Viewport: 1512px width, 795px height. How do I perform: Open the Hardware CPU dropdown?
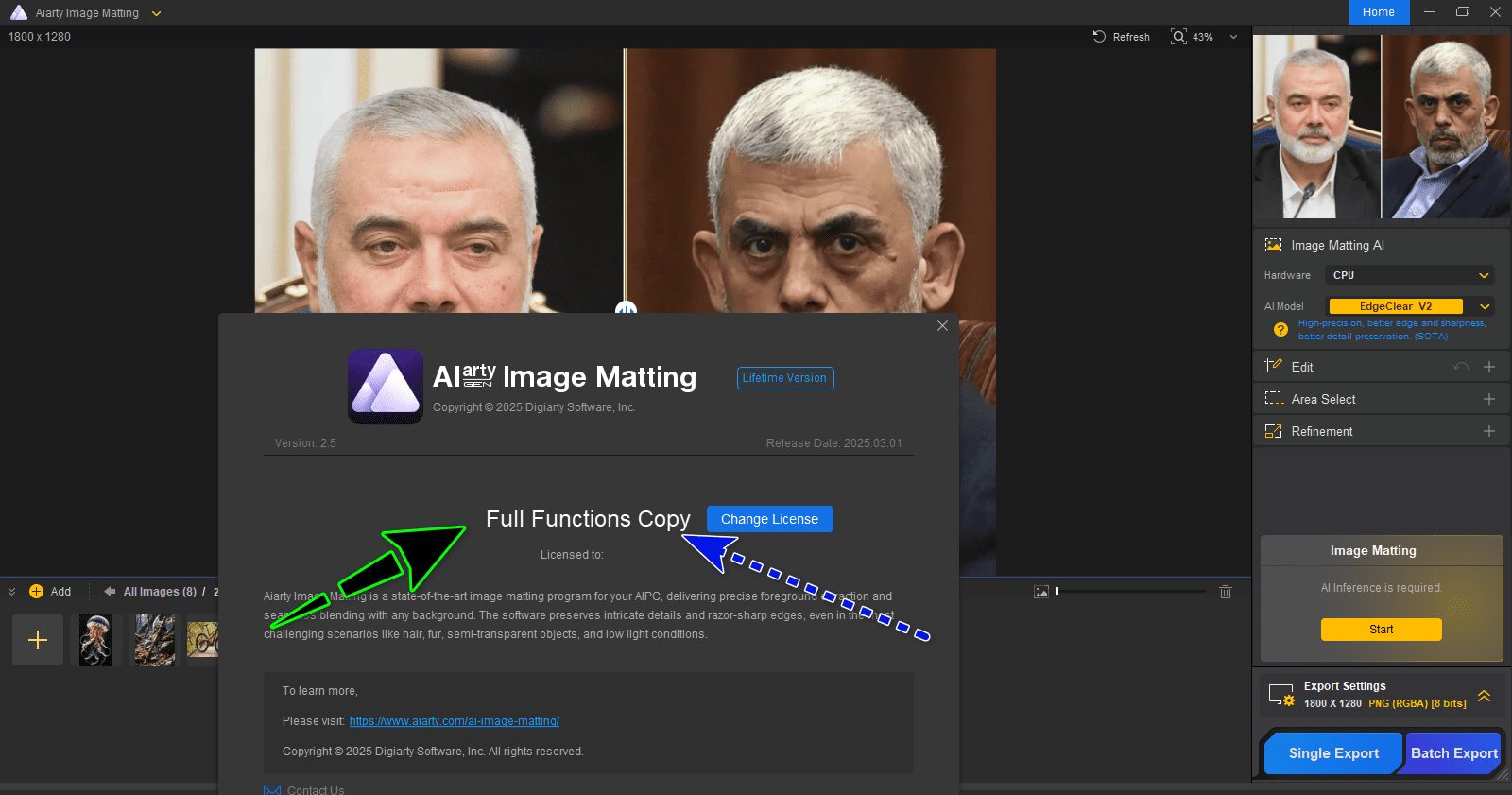(x=1411, y=275)
